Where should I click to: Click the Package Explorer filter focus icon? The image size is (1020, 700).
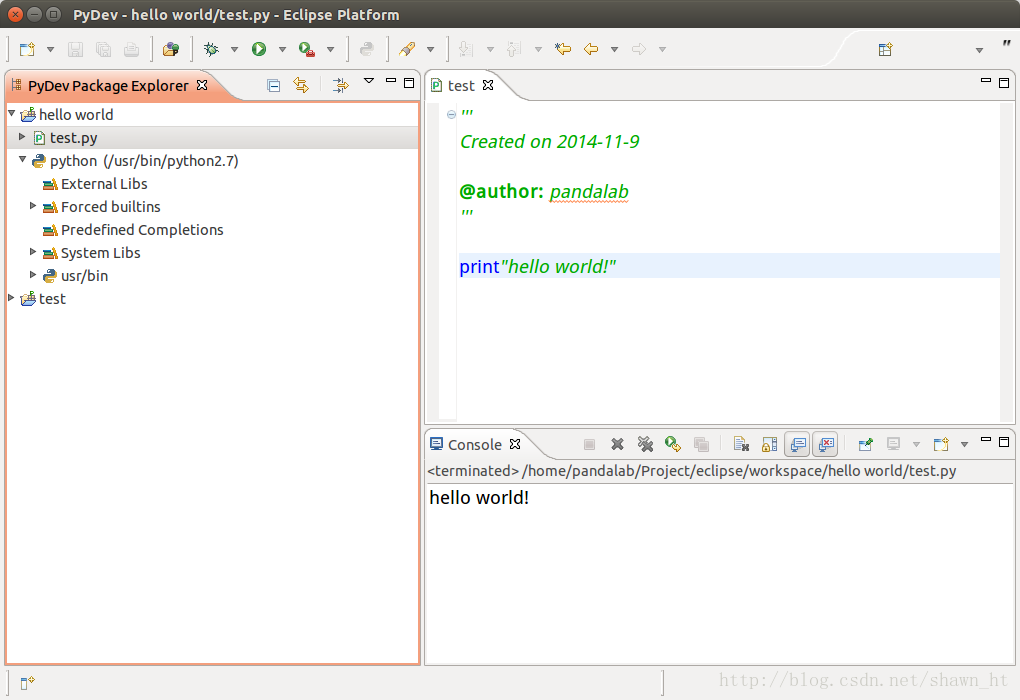pos(340,85)
